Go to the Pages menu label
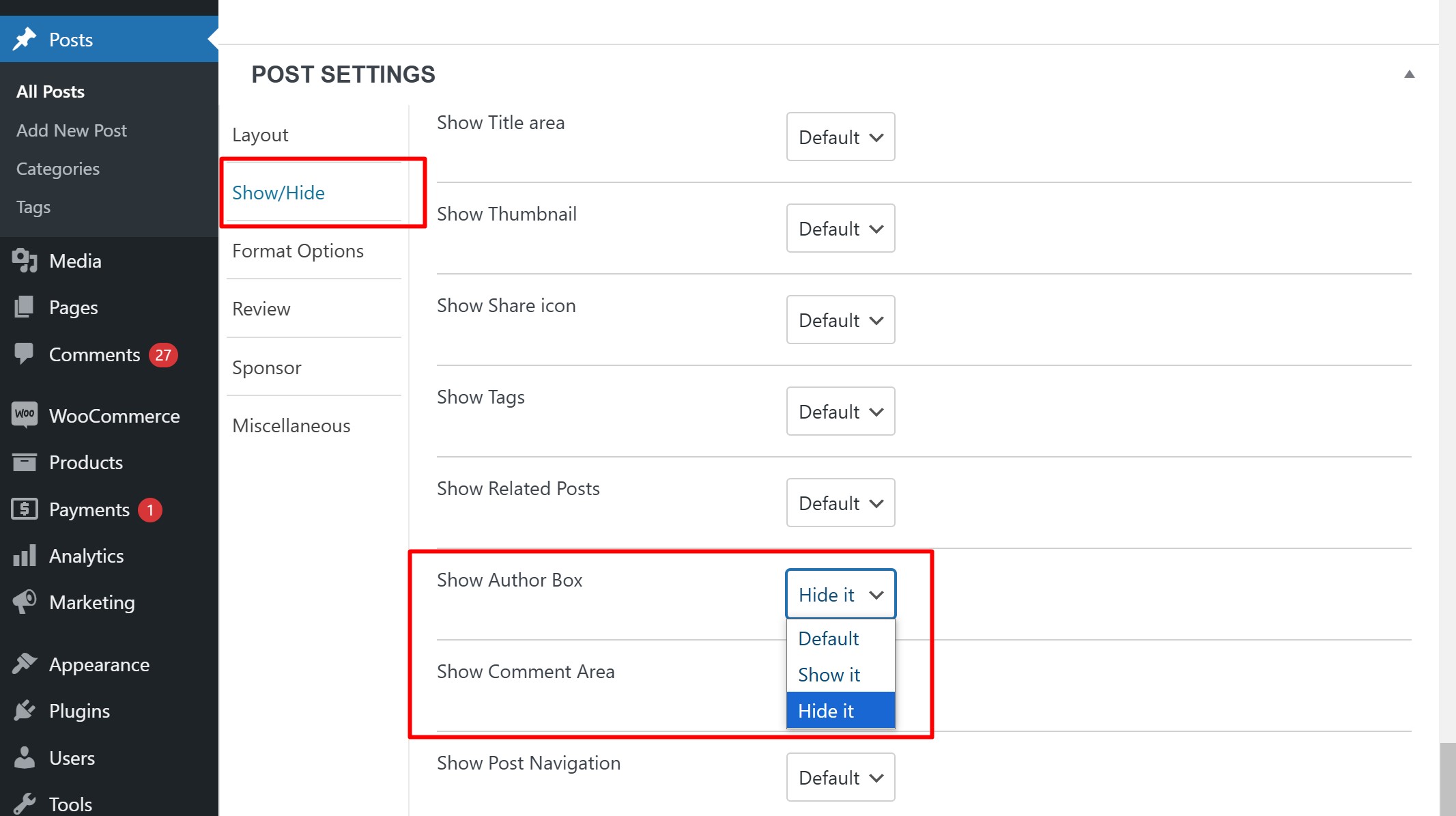Viewport: 1456px width, 816px height. [x=74, y=308]
